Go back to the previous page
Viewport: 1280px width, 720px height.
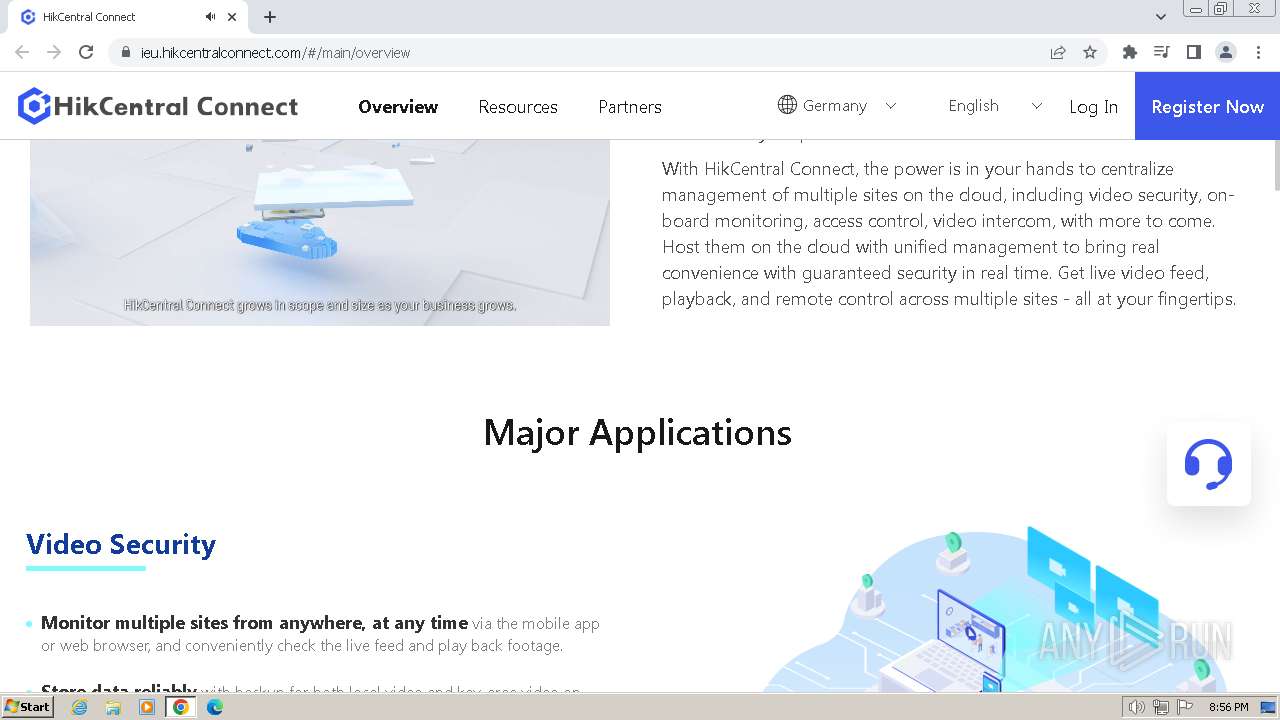pos(22,52)
